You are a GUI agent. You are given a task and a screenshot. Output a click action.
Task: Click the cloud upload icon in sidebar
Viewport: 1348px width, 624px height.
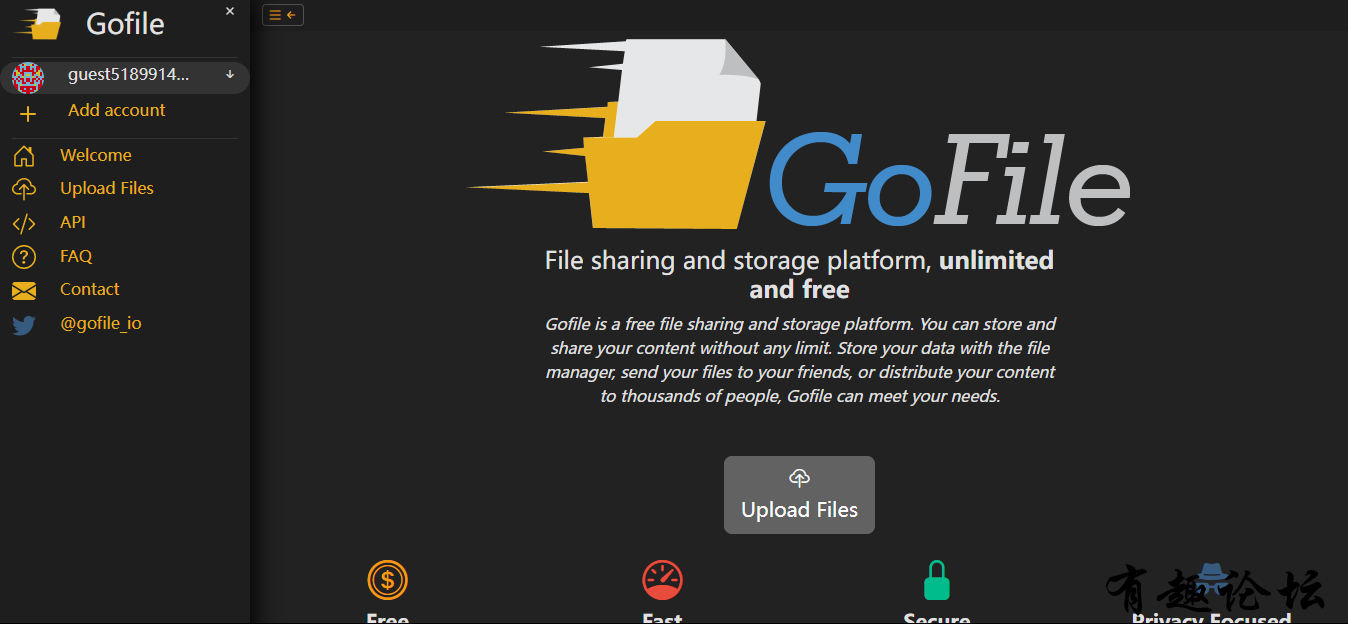pyautogui.click(x=24, y=189)
